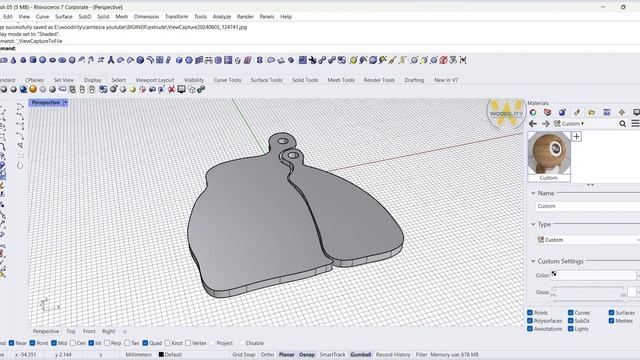Click the material Color swatch field
The image size is (640, 360).
point(593,276)
